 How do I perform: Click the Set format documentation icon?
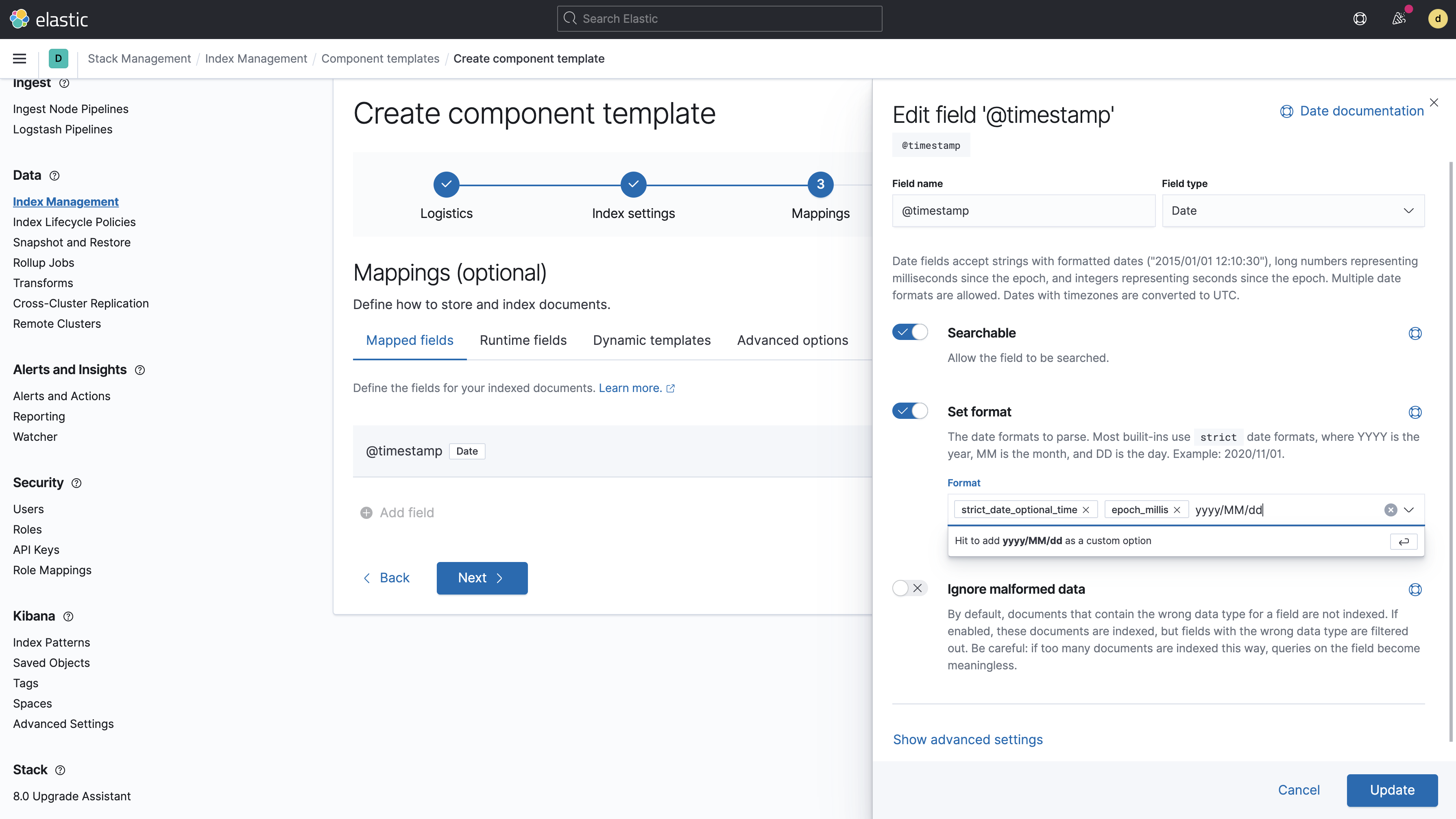[1415, 412]
